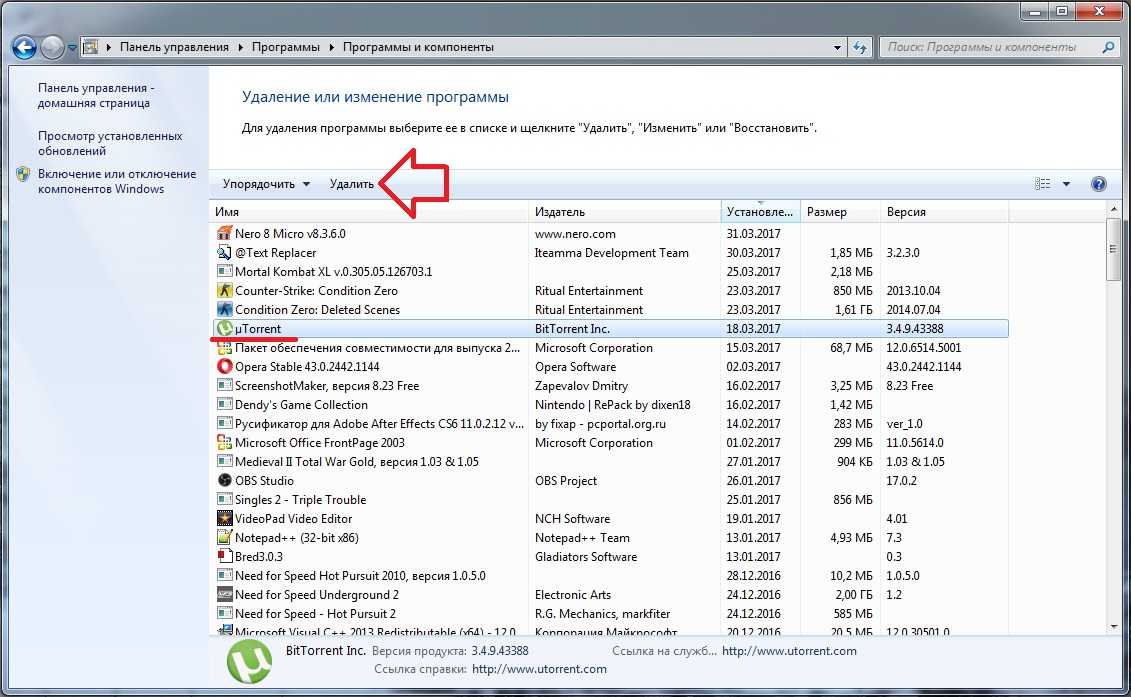This screenshot has width=1131, height=697.
Task: Click Condition Zero: Deleted Scenes icon
Action: 224,310
